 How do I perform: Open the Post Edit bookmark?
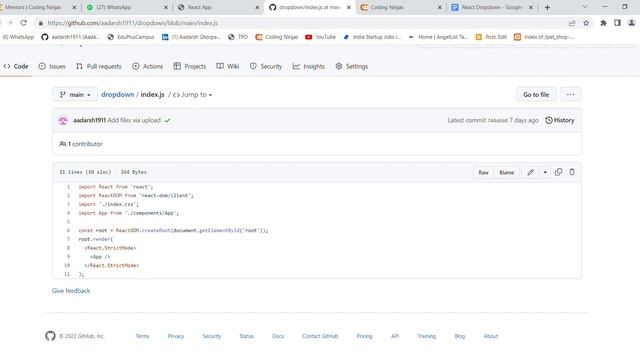click(491, 37)
